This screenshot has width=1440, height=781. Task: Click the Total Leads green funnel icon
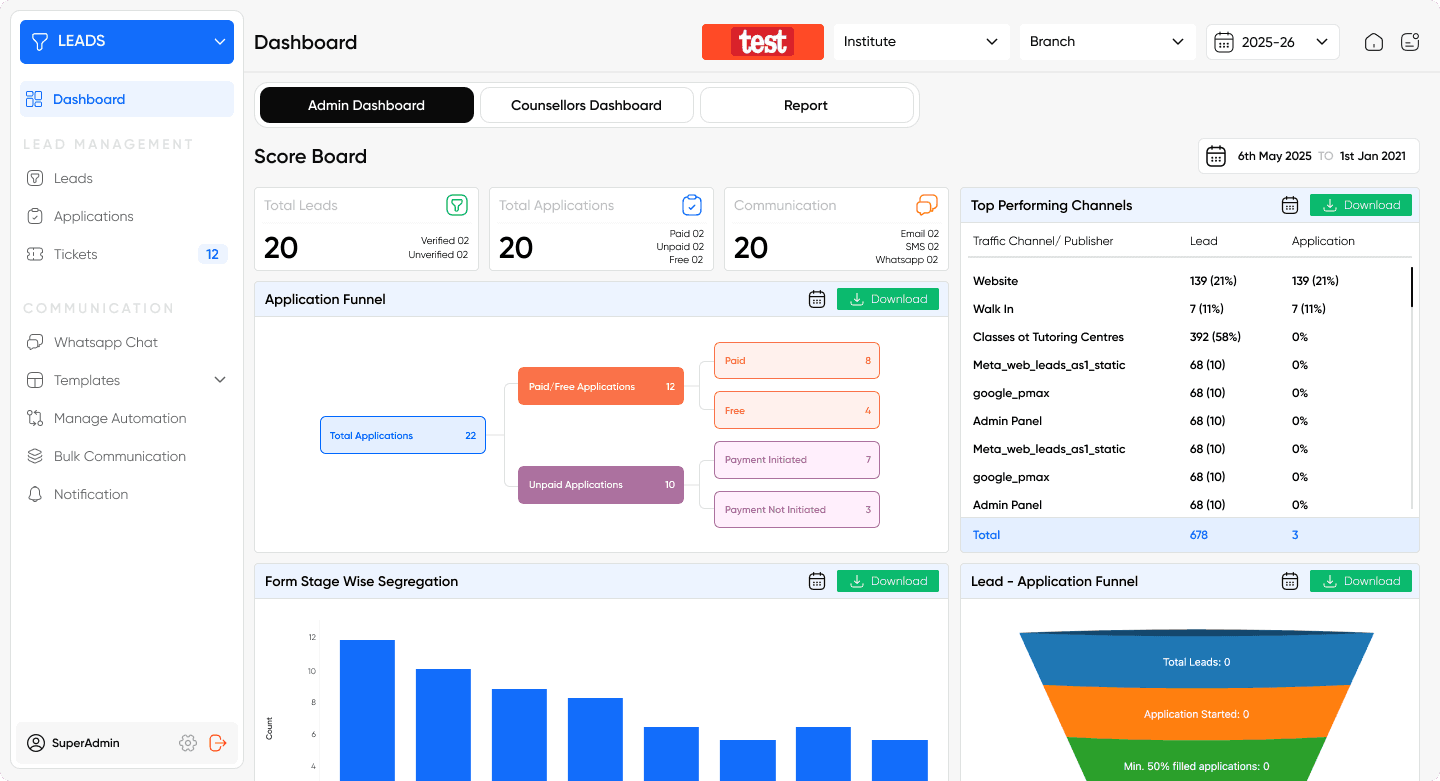tap(457, 205)
